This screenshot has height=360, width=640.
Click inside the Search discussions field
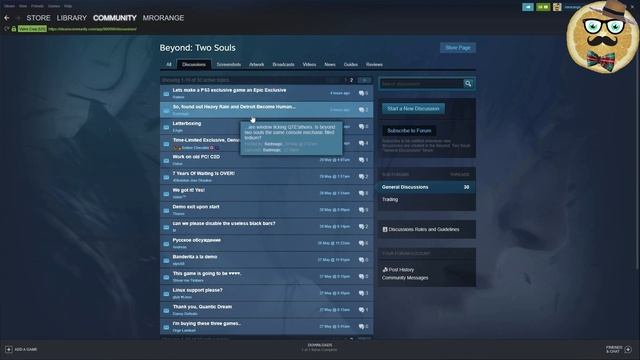(422, 84)
